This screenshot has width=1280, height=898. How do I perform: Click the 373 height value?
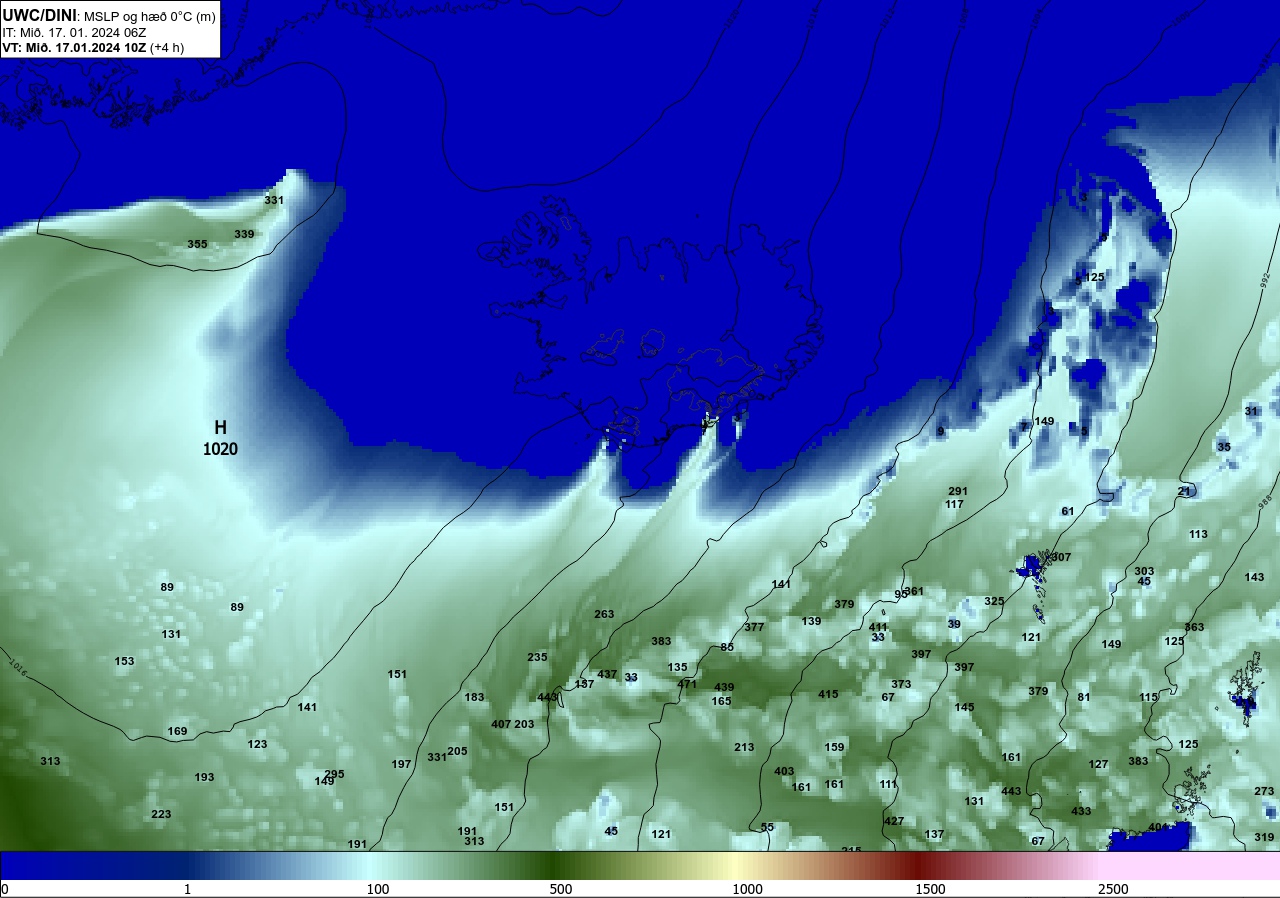[901, 684]
